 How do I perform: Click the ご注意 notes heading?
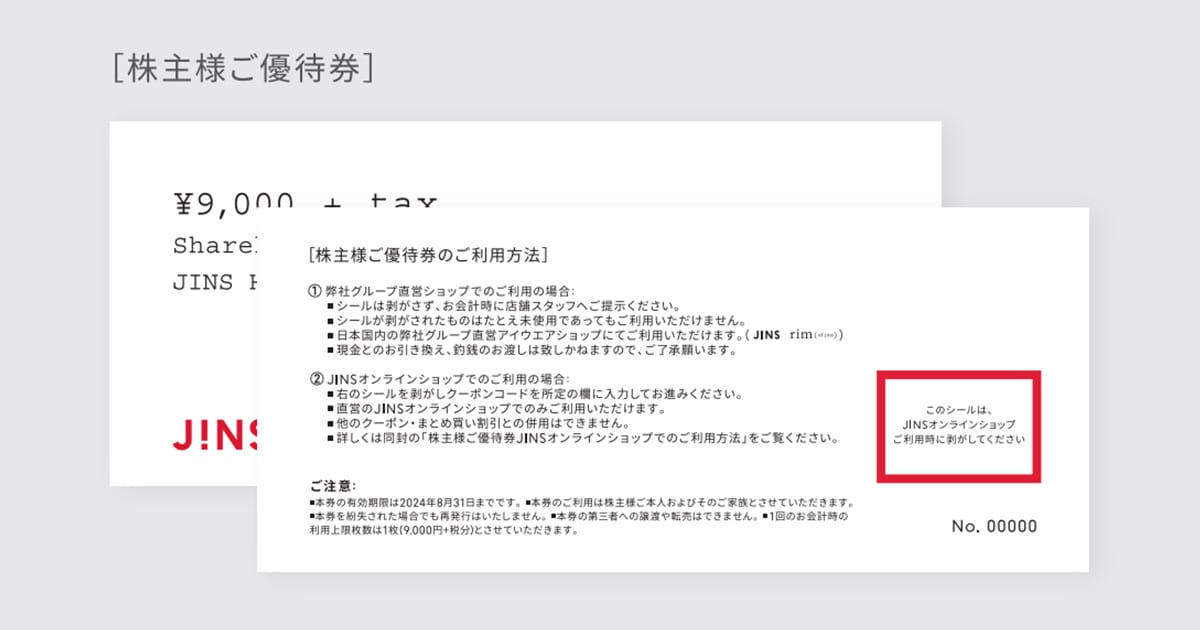335,485
